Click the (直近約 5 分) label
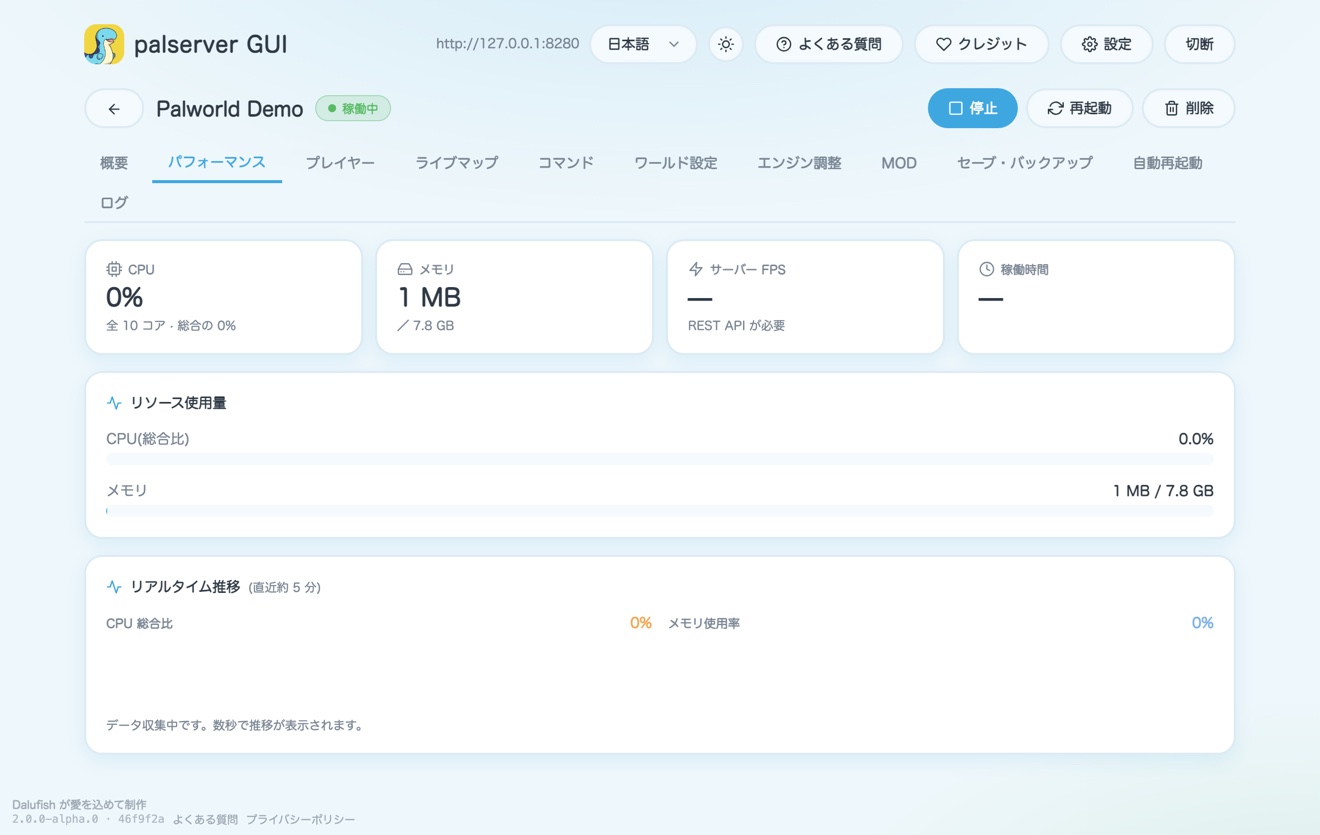The width and height of the screenshot is (1320, 835). pyautogui.click(x=284, y=588)
